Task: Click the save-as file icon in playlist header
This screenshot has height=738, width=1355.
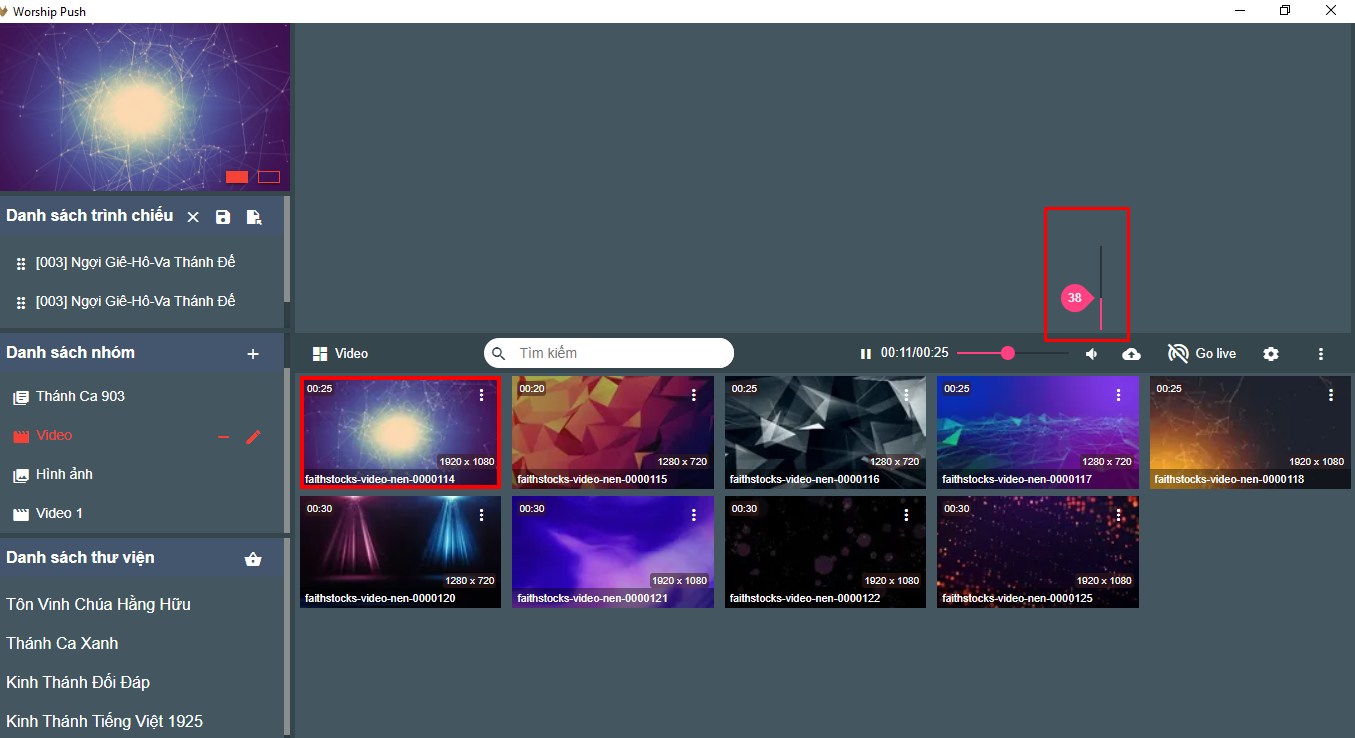Action: pos(254,217)
